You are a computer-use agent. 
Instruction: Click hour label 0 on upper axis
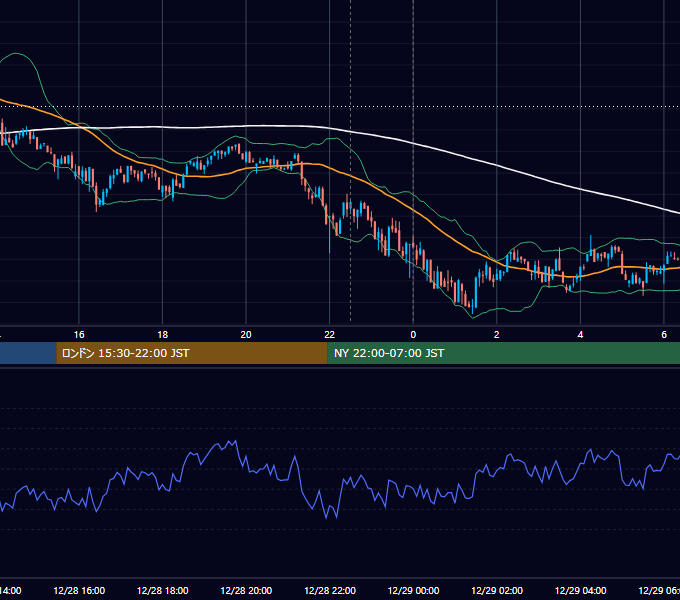click(x=413, y=335)
